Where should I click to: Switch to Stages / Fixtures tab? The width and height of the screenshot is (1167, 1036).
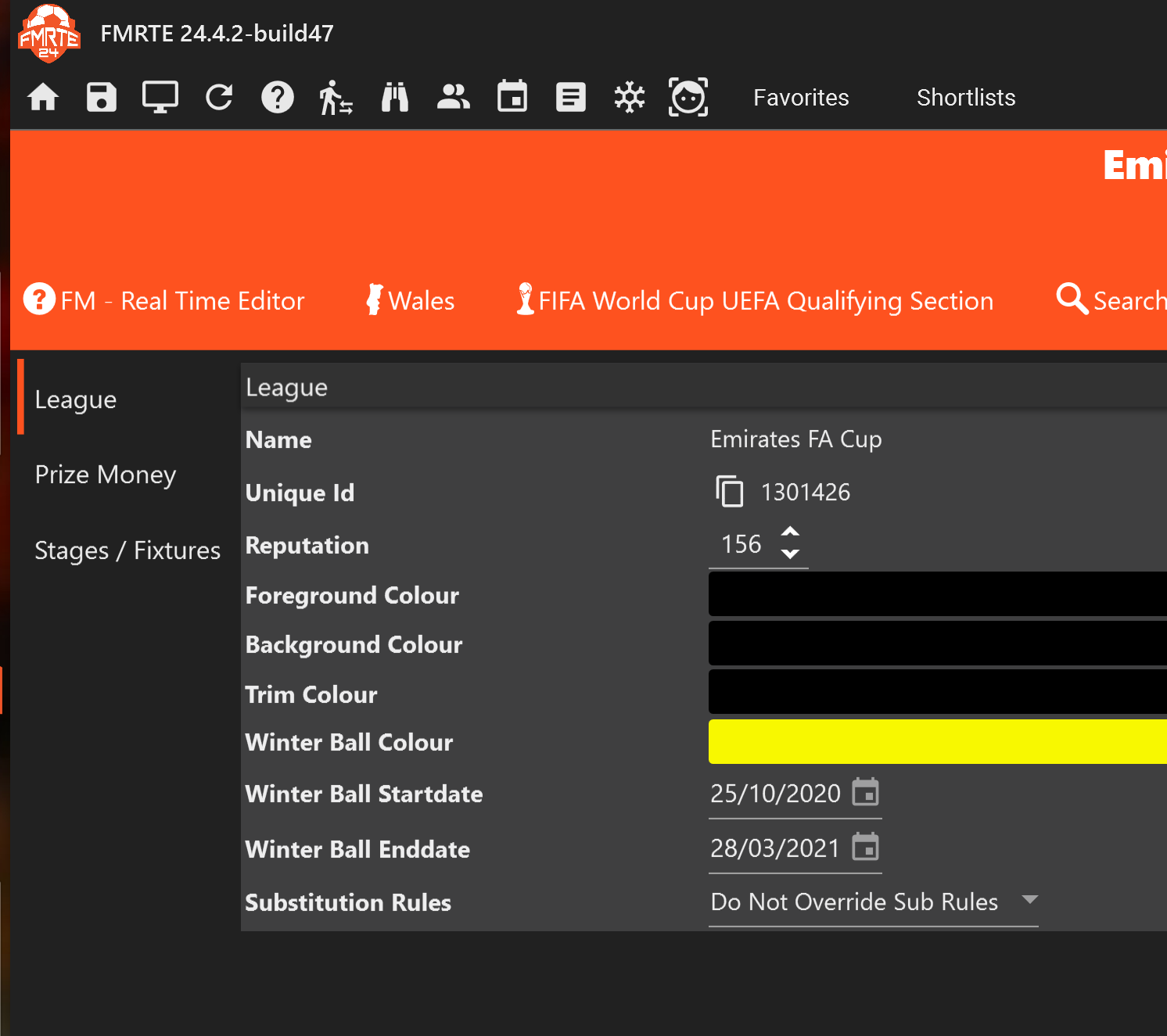pyautogui.click(x=127, y=550)
